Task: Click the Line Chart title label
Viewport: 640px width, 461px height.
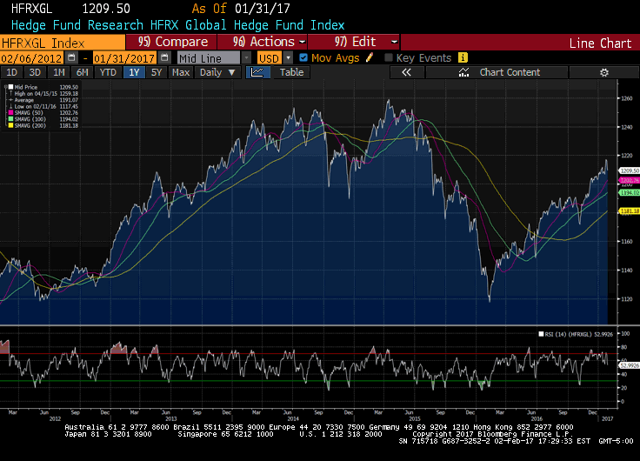Action: (x=600, y=43)
